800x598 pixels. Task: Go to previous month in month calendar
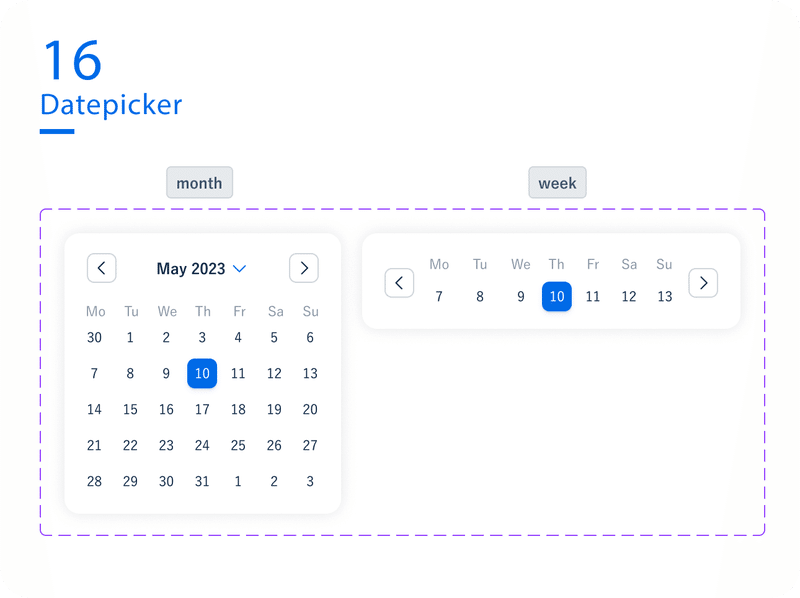point(102,268)
